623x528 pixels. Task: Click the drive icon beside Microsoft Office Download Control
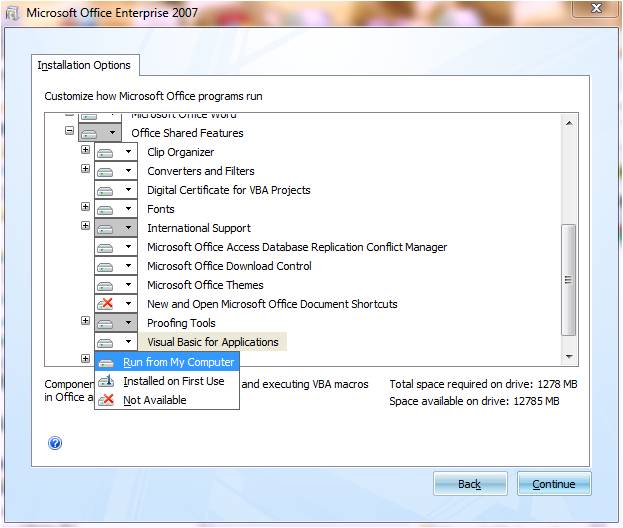105,267
